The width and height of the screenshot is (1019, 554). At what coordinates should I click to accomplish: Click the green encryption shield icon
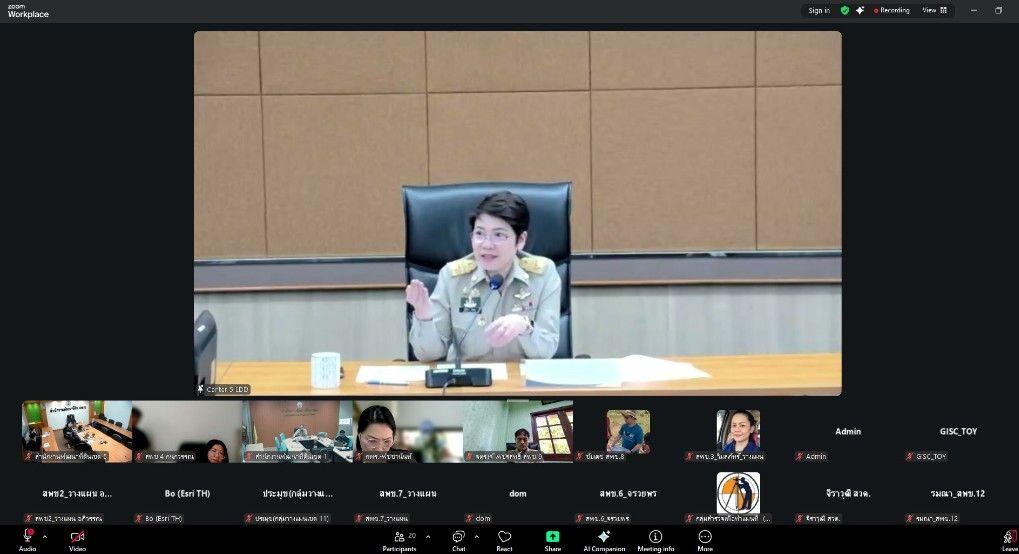coord(845,10)
